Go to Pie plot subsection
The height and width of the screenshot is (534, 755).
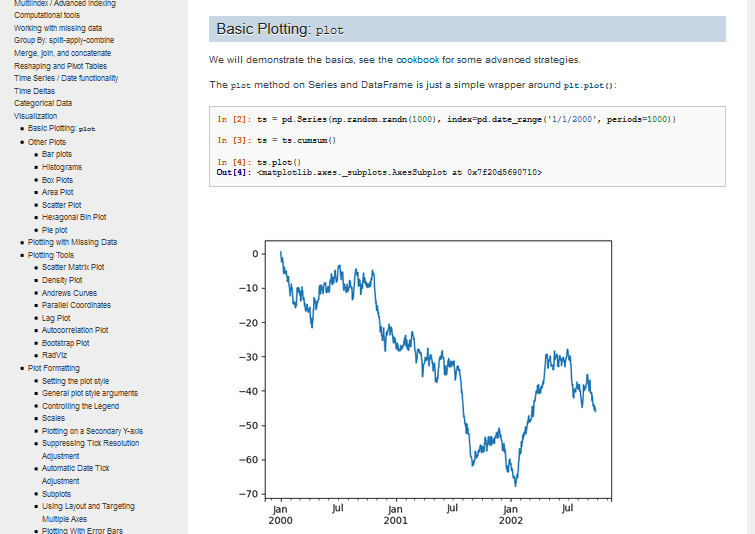tap(54, 230)
